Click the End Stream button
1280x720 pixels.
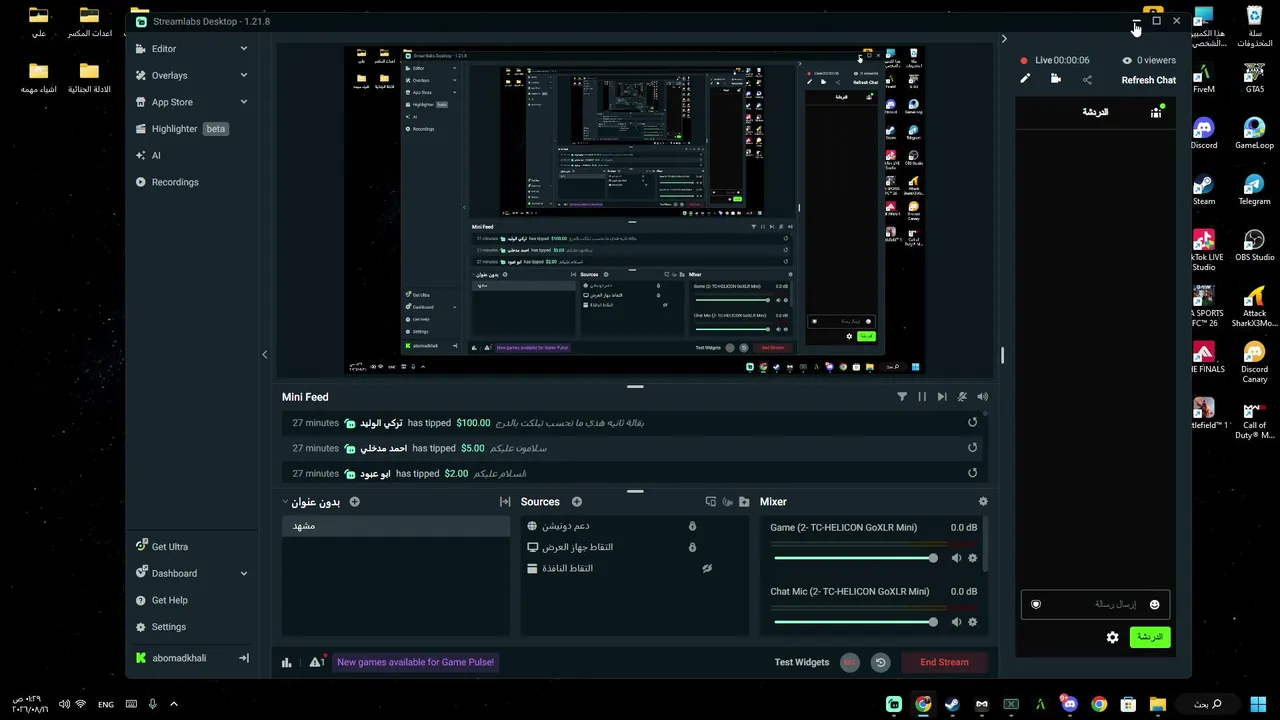coord(944,662)
